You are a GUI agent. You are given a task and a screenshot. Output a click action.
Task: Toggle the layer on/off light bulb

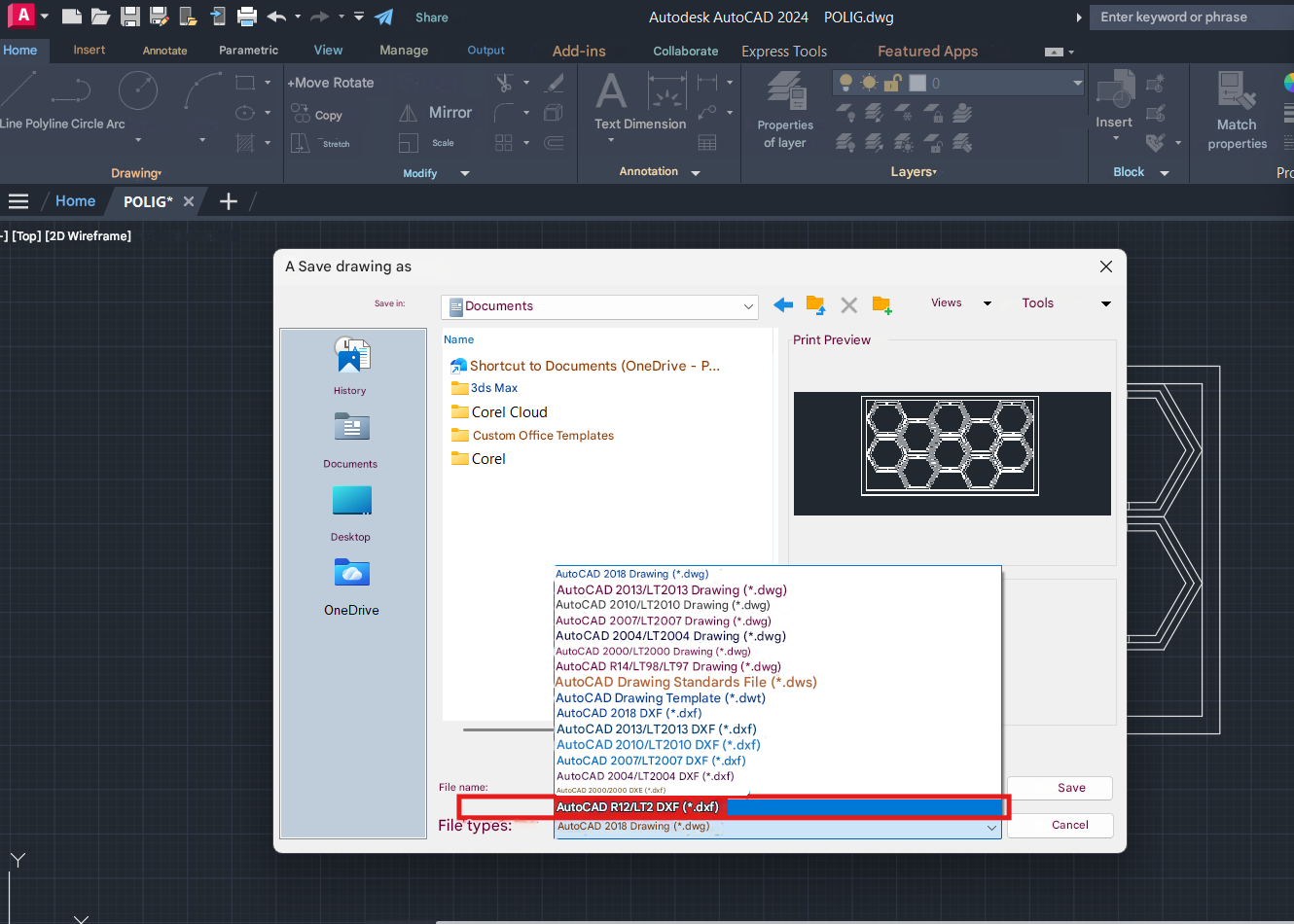click(845, 83)
